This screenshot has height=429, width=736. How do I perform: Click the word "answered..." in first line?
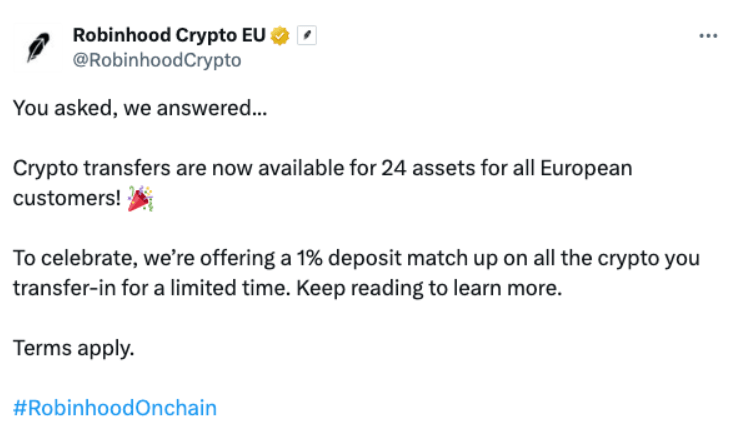[212, 108]
